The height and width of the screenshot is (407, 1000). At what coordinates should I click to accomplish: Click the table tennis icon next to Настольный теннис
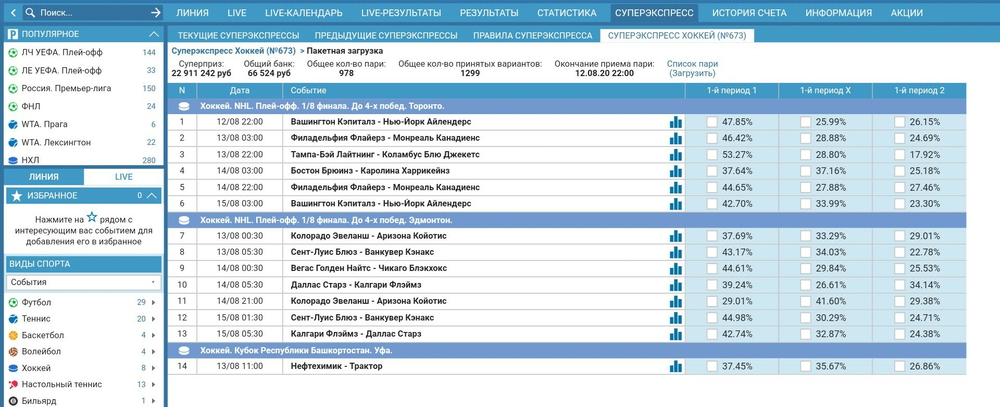[13, 385]
